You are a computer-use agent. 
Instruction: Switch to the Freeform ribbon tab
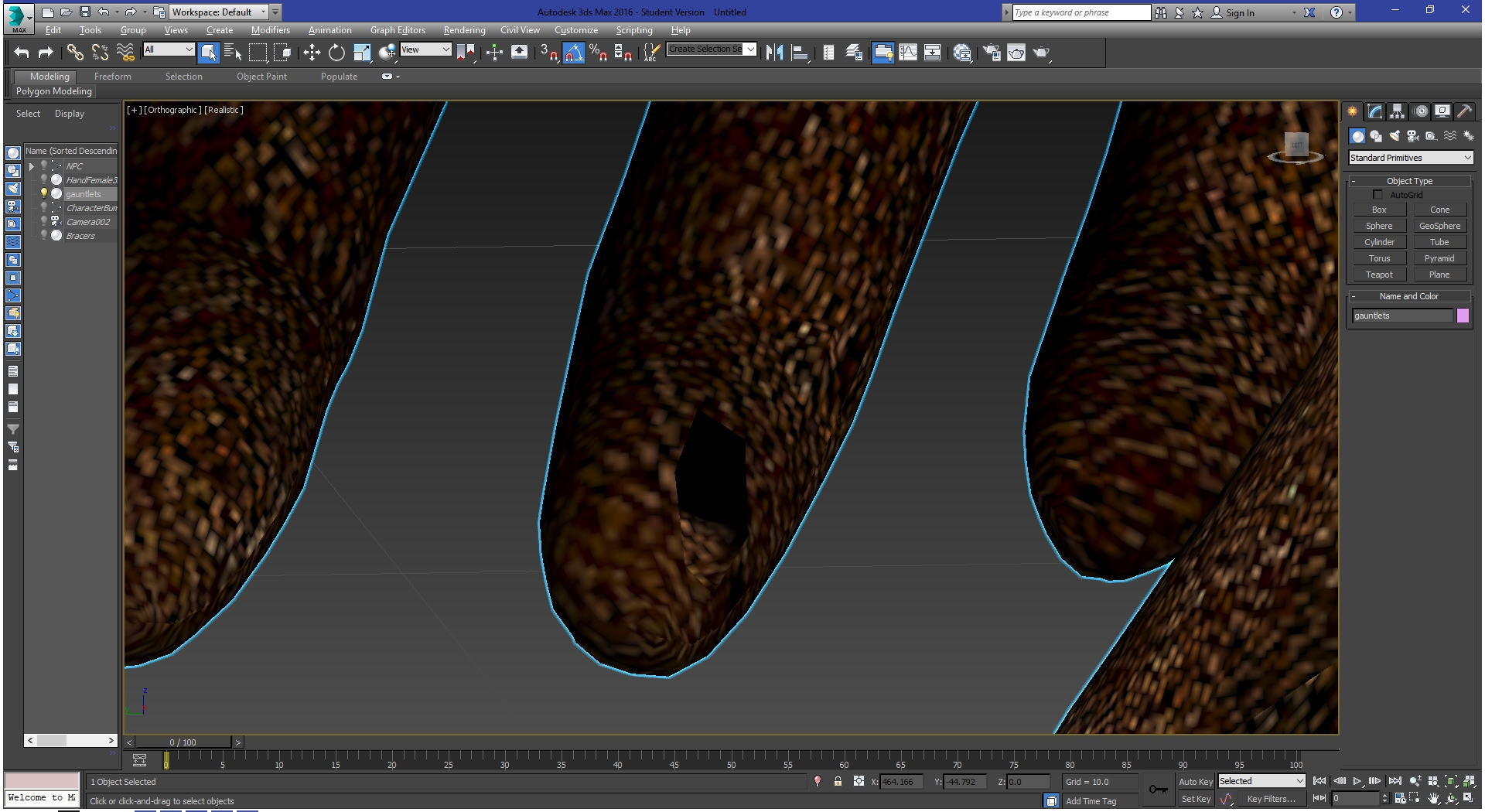[x=113, y=77]
